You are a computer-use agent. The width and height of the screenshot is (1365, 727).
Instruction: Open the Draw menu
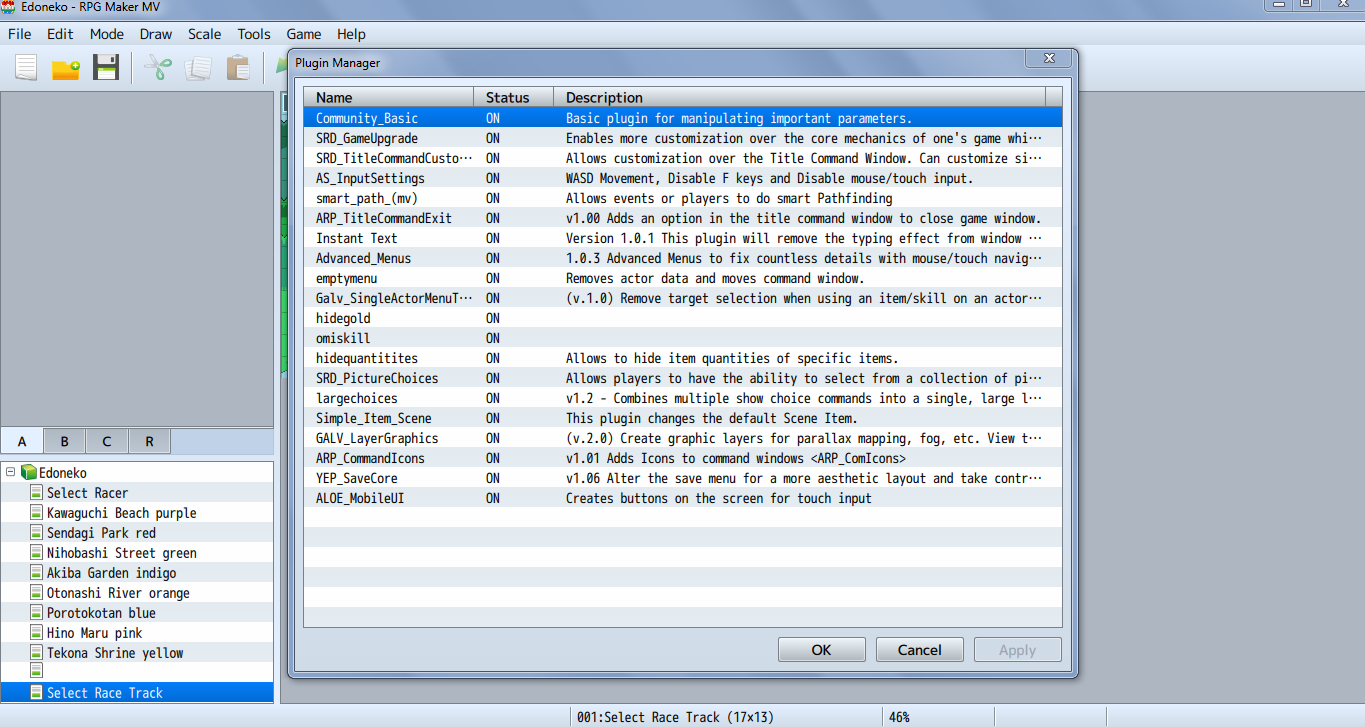click(x=156, y=34)
